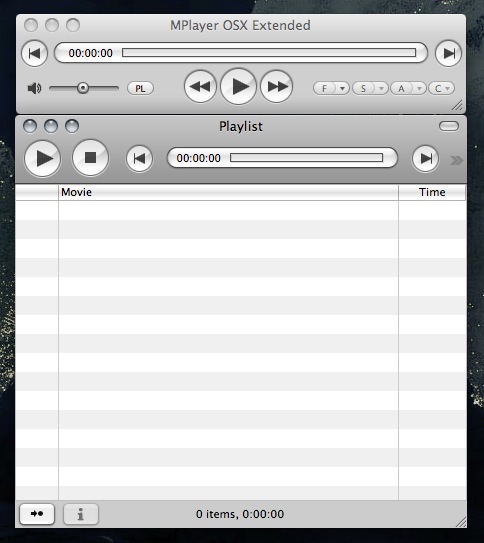Click 00:00:00 time display in Playlist window
The width and height of the screenshot is (484, 543).
click(x=198, y=158)
